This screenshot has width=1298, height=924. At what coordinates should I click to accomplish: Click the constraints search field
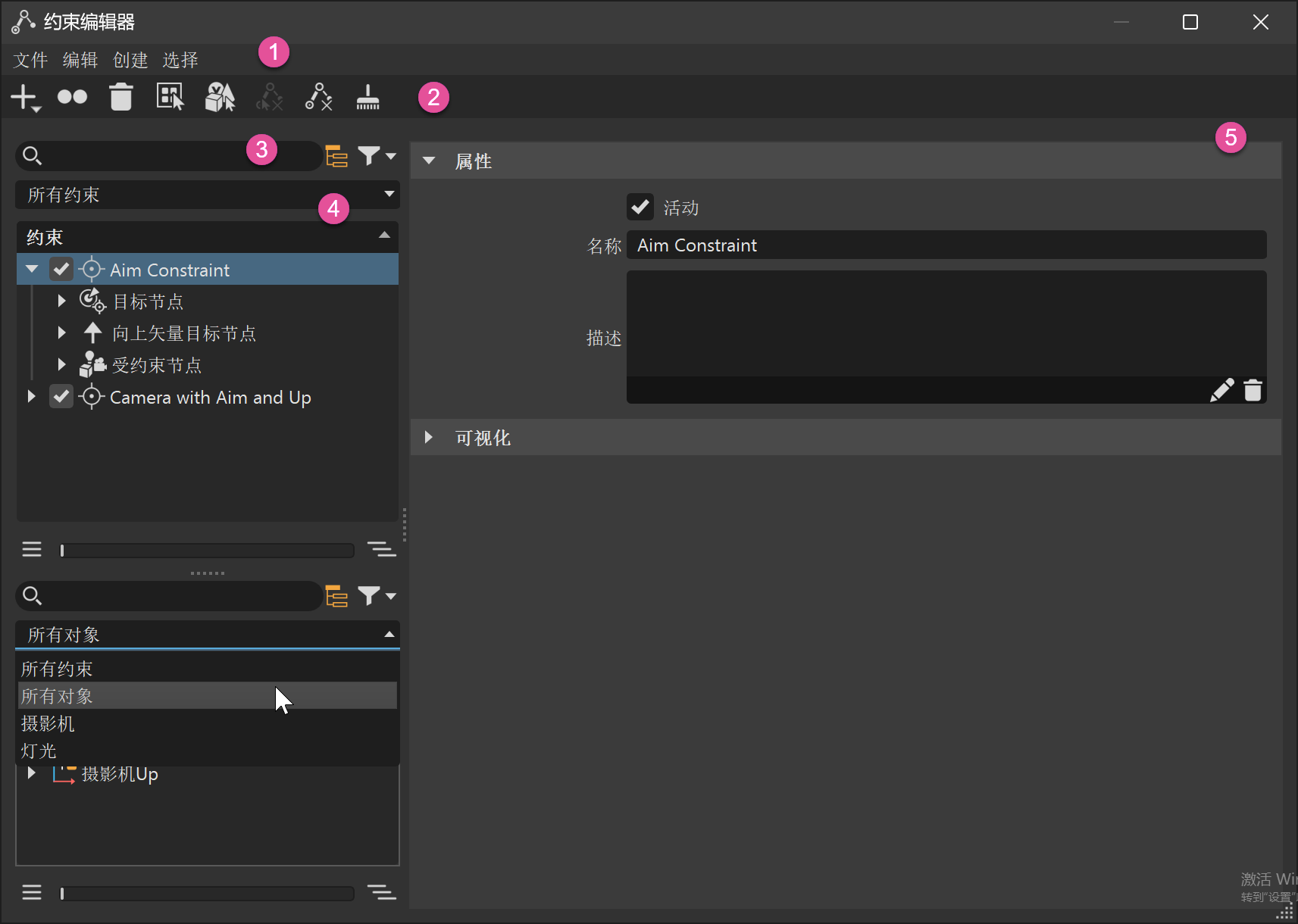[168, 156]
